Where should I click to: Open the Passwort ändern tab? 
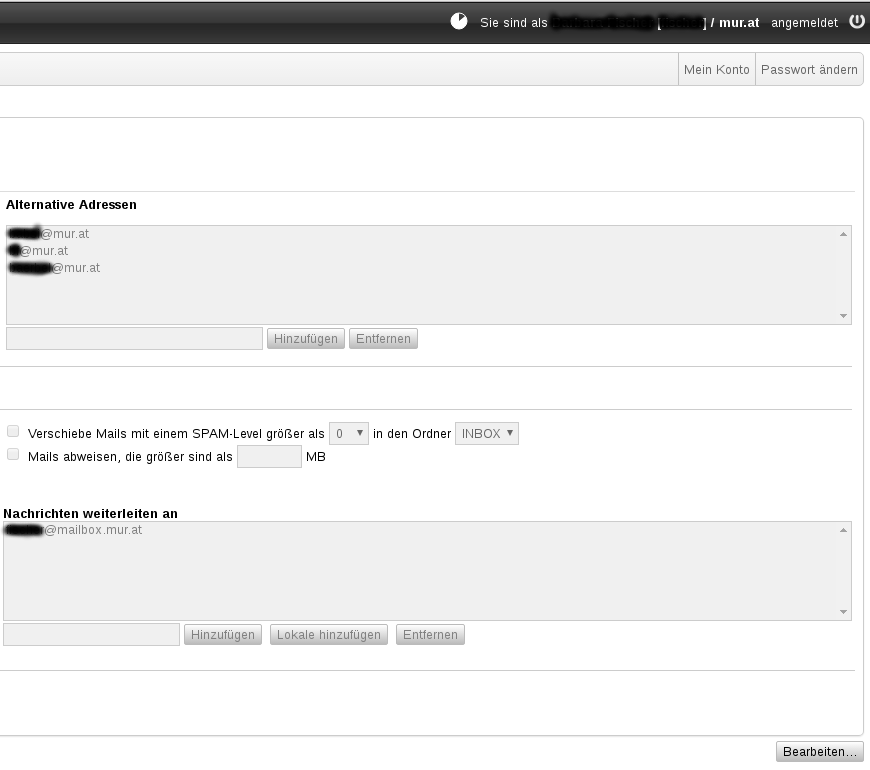click(809, 70)
